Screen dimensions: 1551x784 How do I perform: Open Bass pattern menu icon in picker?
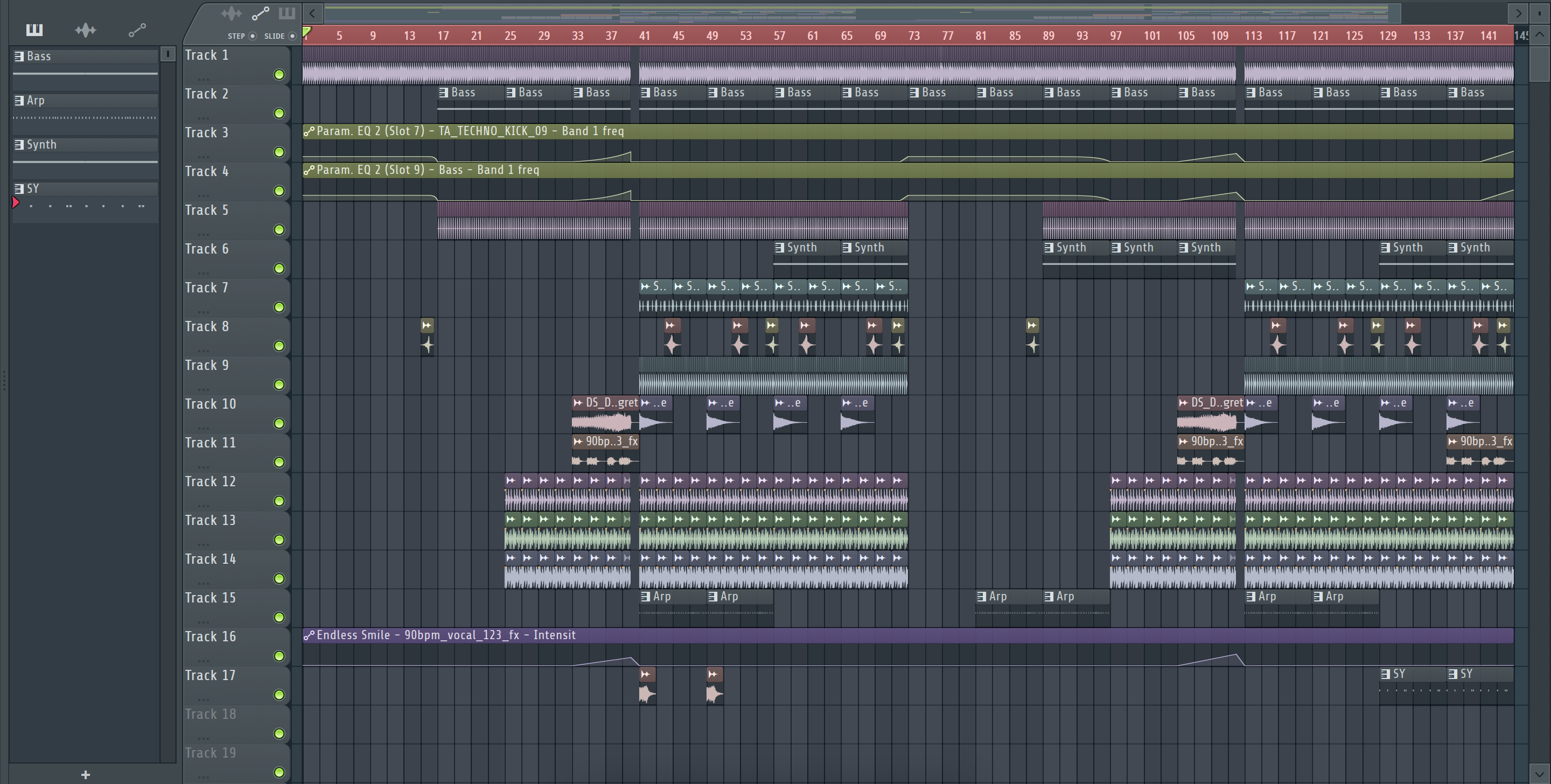pyautogui.click(x=19, y=56)
